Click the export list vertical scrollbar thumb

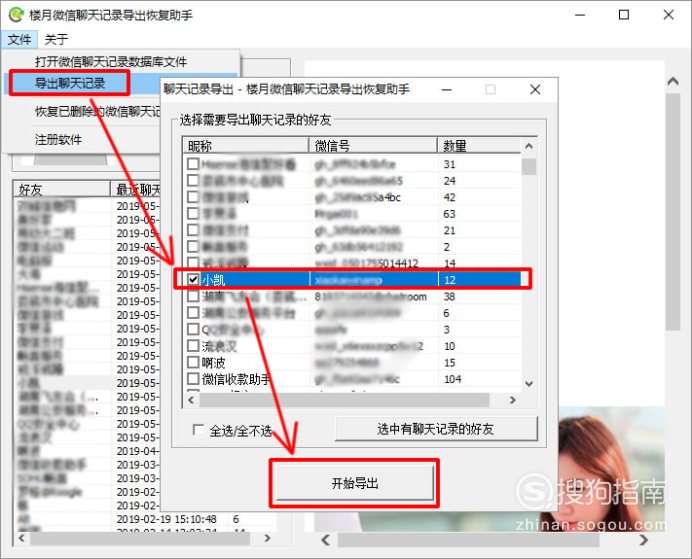(529, 167)
